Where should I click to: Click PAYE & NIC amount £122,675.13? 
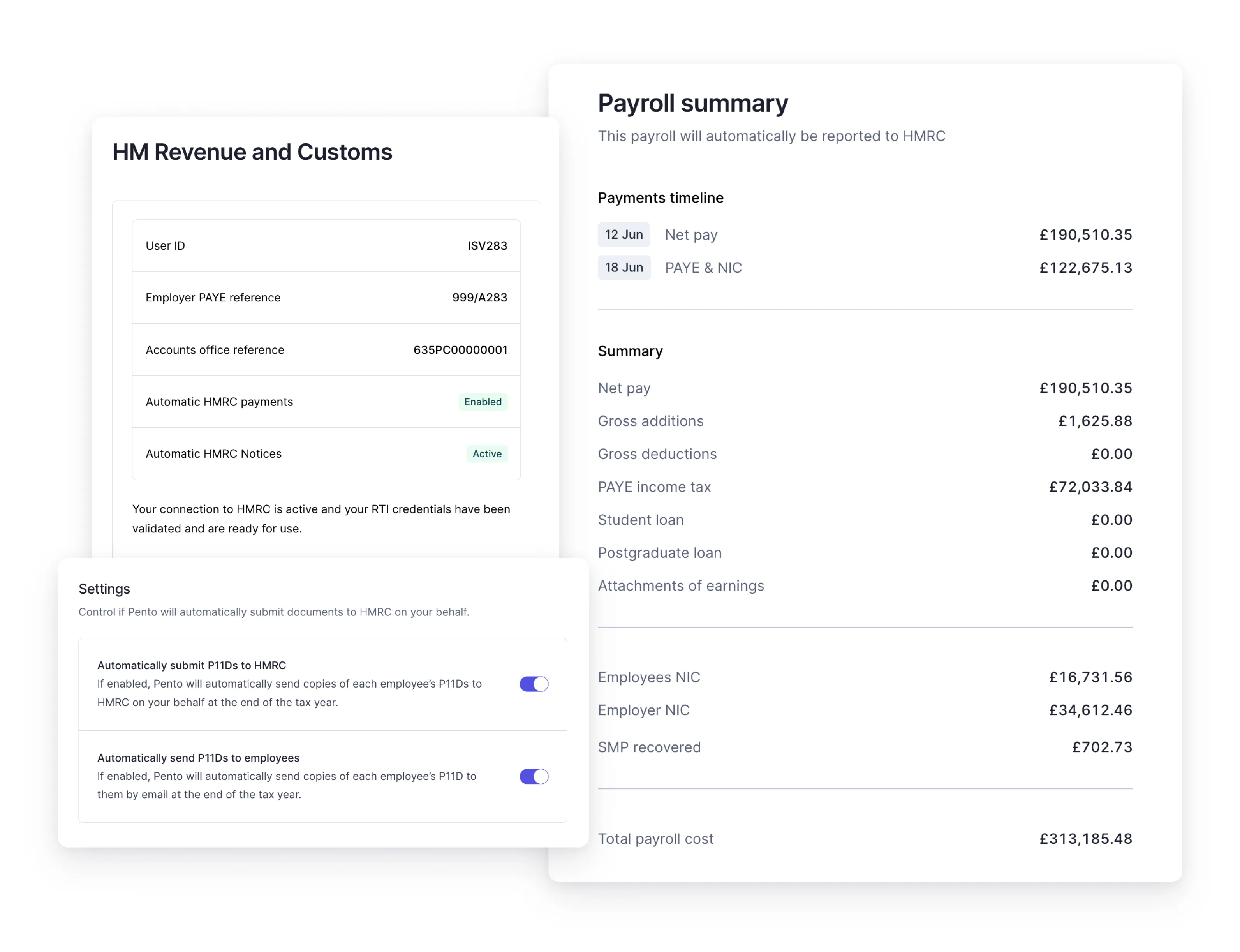[x=1085, y=268]
